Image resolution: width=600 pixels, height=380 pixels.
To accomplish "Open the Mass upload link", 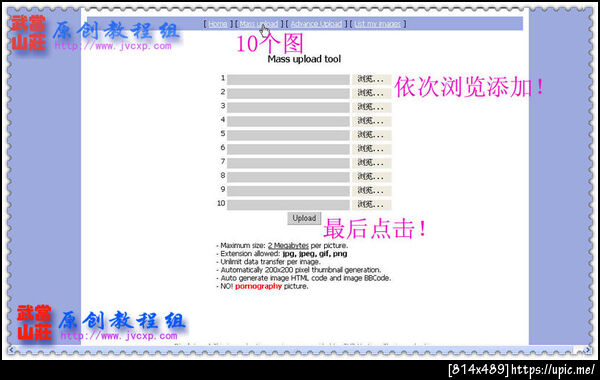I will (258, 24).
